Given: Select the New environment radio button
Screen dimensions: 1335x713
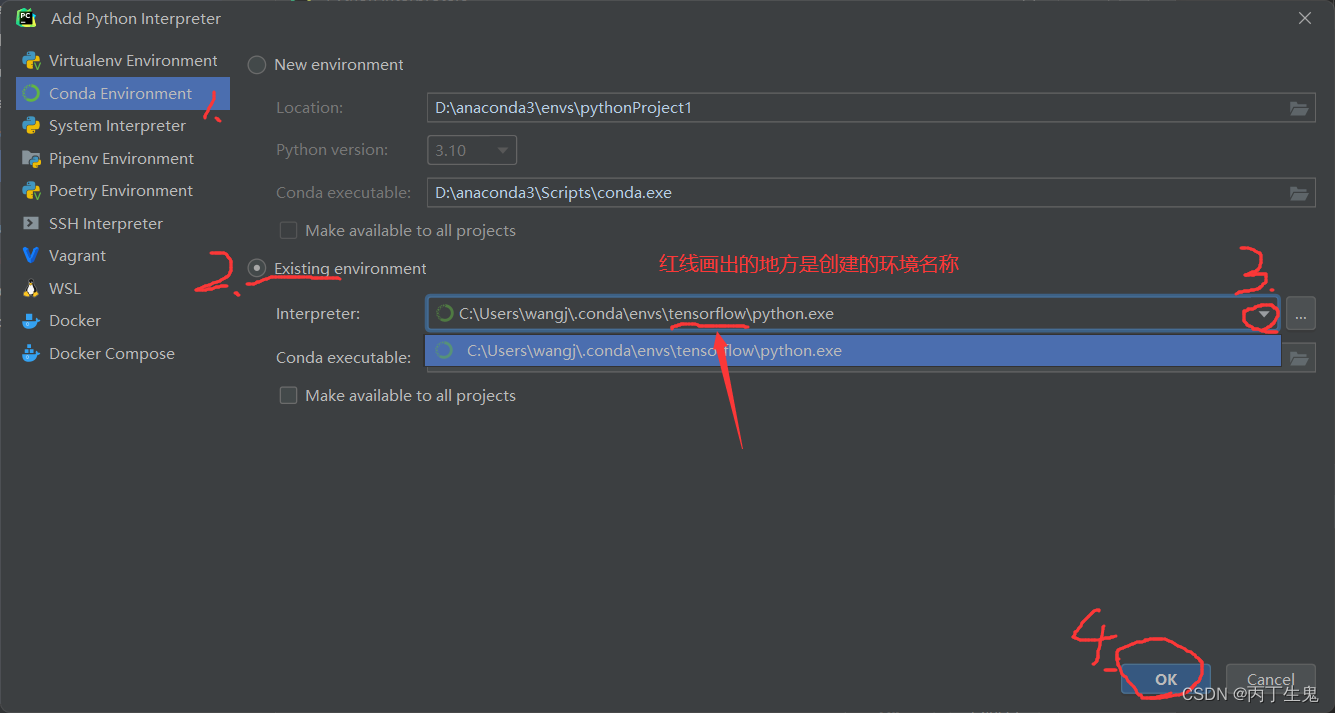Looking at the screenshot, I should [x=257, y=65].
